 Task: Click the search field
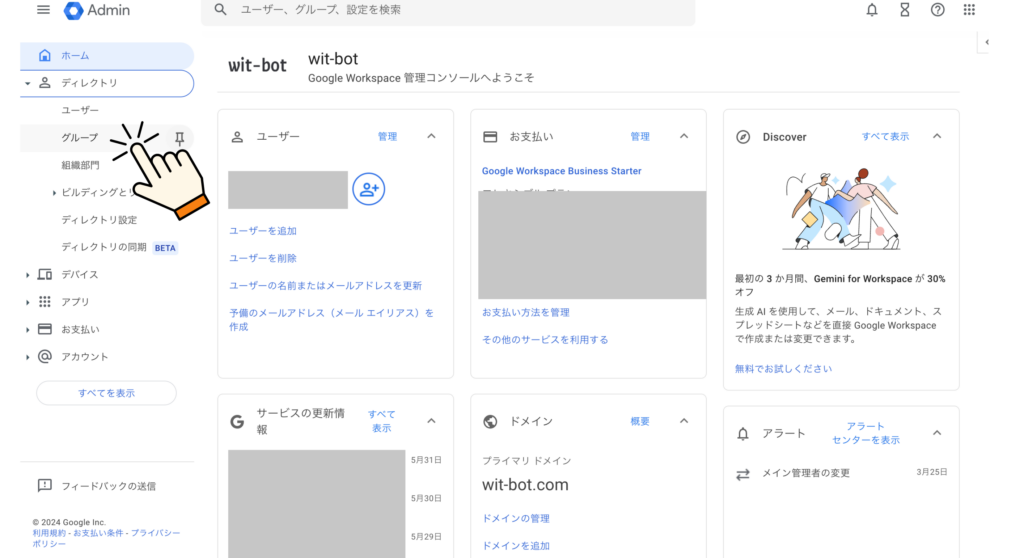(x=450, y=10)
